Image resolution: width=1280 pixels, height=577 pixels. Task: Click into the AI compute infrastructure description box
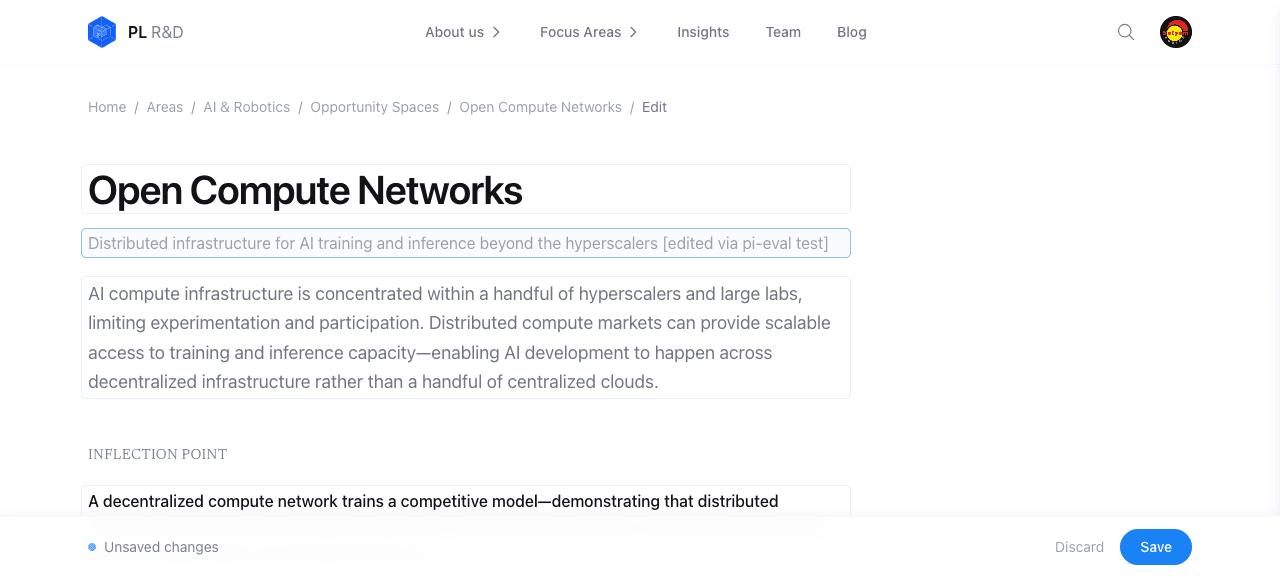coord(466,338)
